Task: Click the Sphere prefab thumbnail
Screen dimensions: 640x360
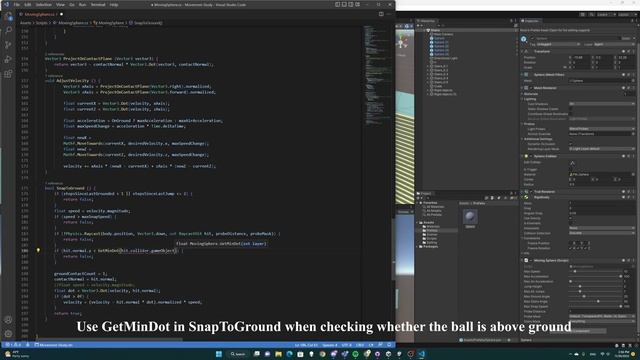Action: [x=470, y=217]
